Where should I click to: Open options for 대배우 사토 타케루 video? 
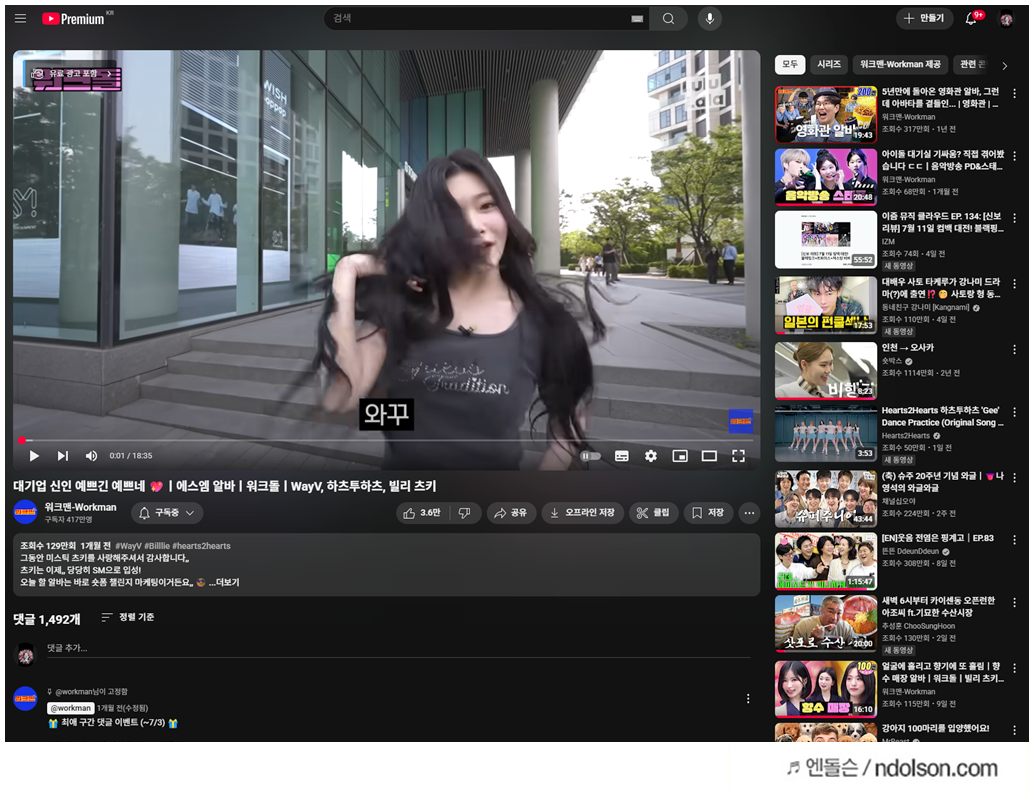point(1014,284)
